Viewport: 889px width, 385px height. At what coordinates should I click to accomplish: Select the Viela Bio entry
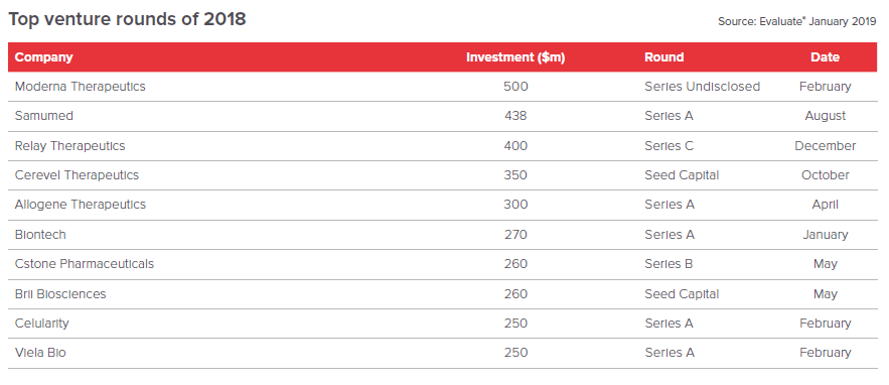tap(40, 353)
